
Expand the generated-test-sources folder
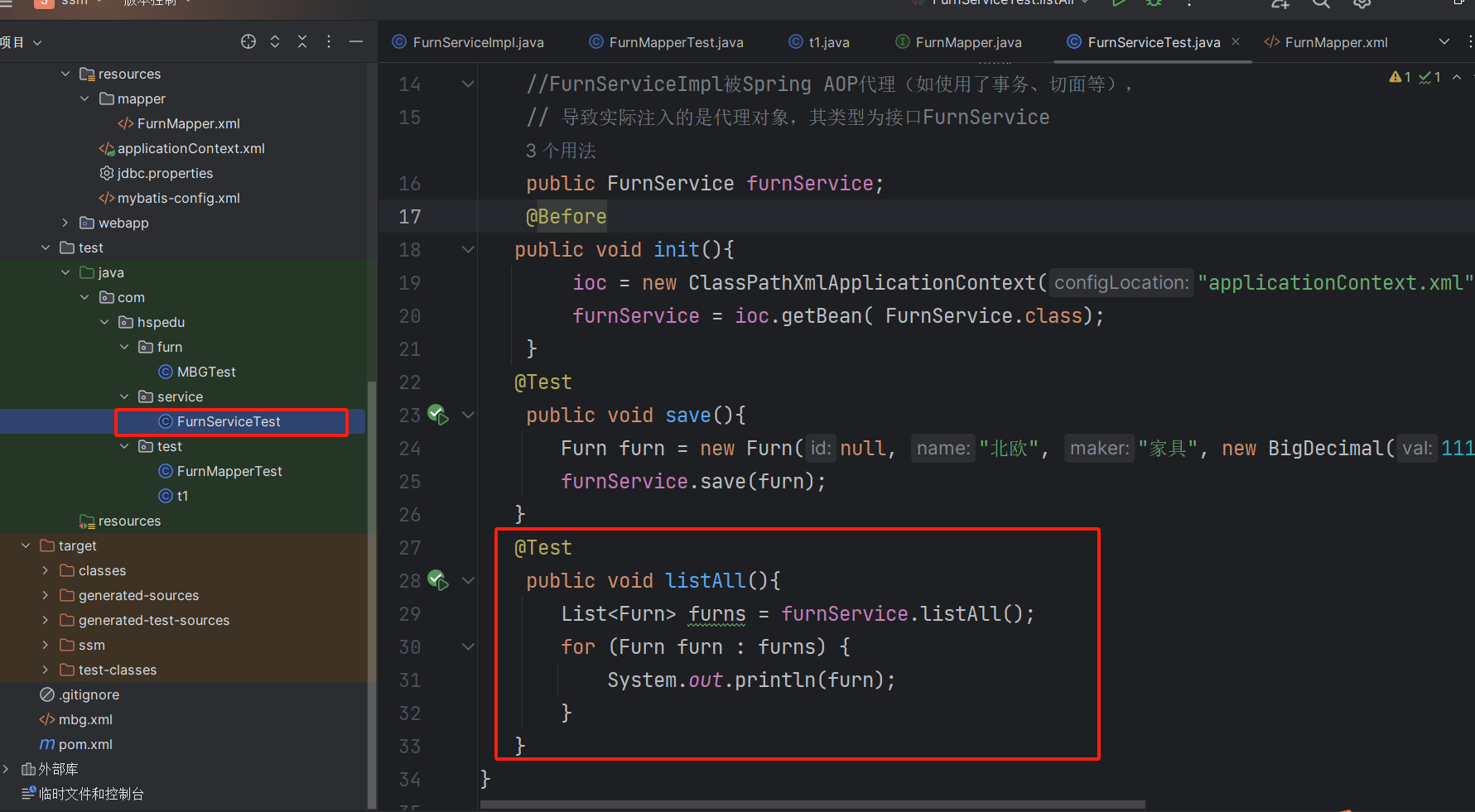(46, 620)
